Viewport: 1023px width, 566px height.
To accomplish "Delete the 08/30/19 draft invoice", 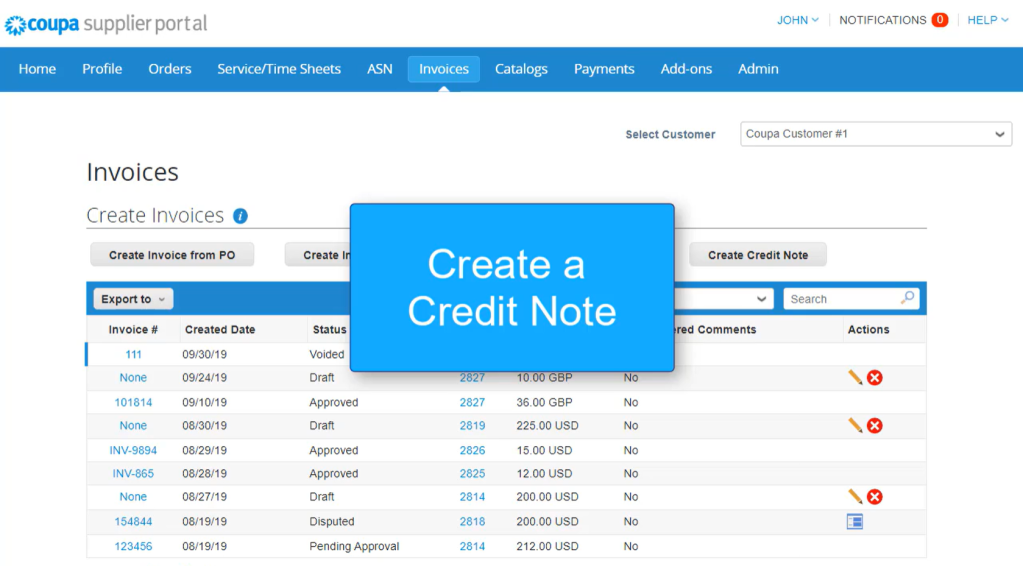I will click(x=875, y=426).
